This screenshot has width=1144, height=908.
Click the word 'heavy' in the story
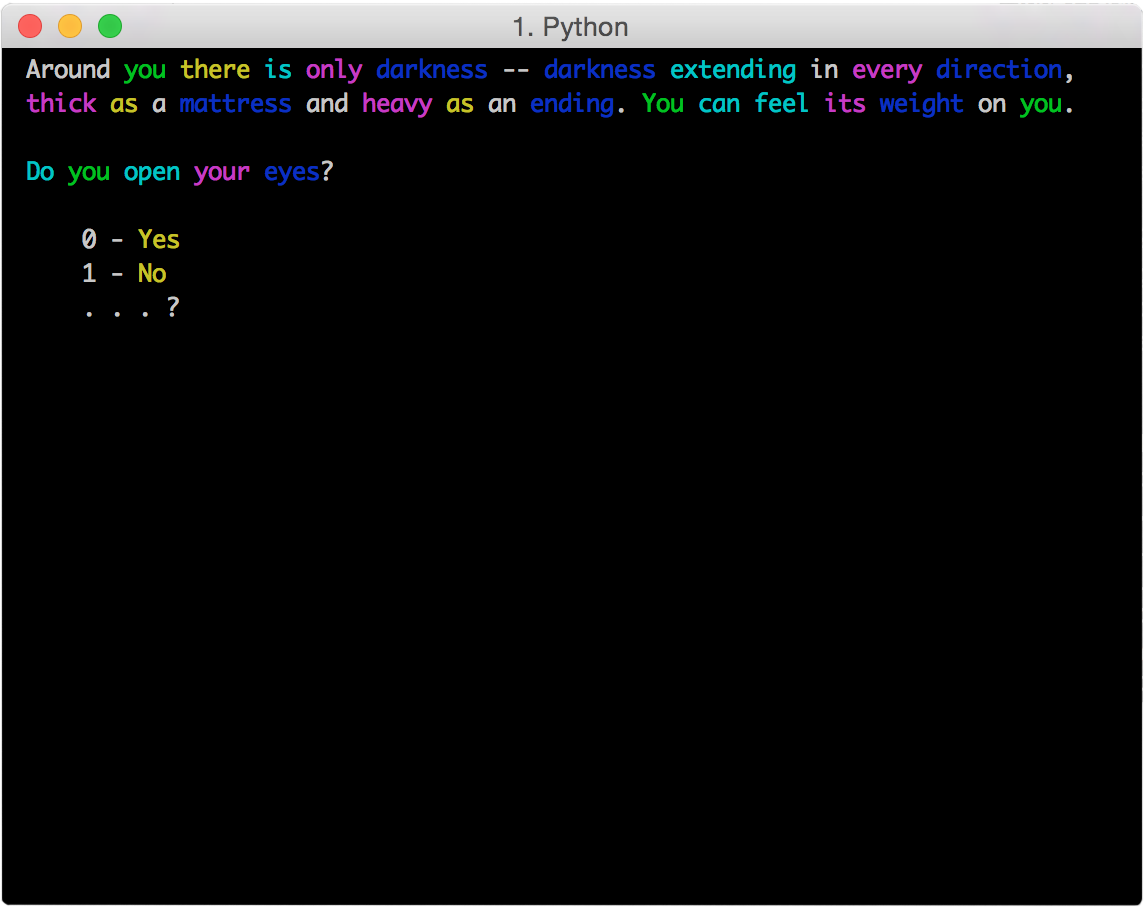(397, 104)
